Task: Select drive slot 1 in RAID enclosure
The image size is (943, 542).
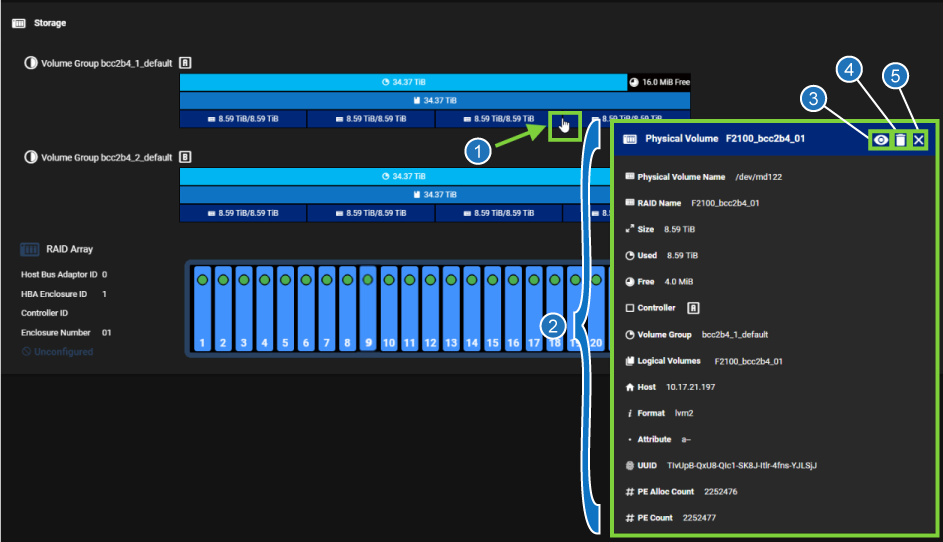Action: 202,310
